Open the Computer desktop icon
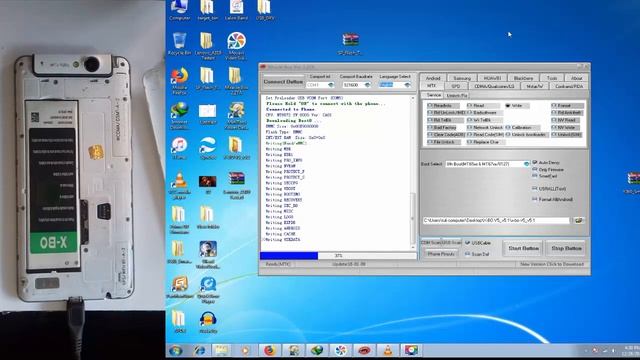640x360 pixels. tap(180, 10)
